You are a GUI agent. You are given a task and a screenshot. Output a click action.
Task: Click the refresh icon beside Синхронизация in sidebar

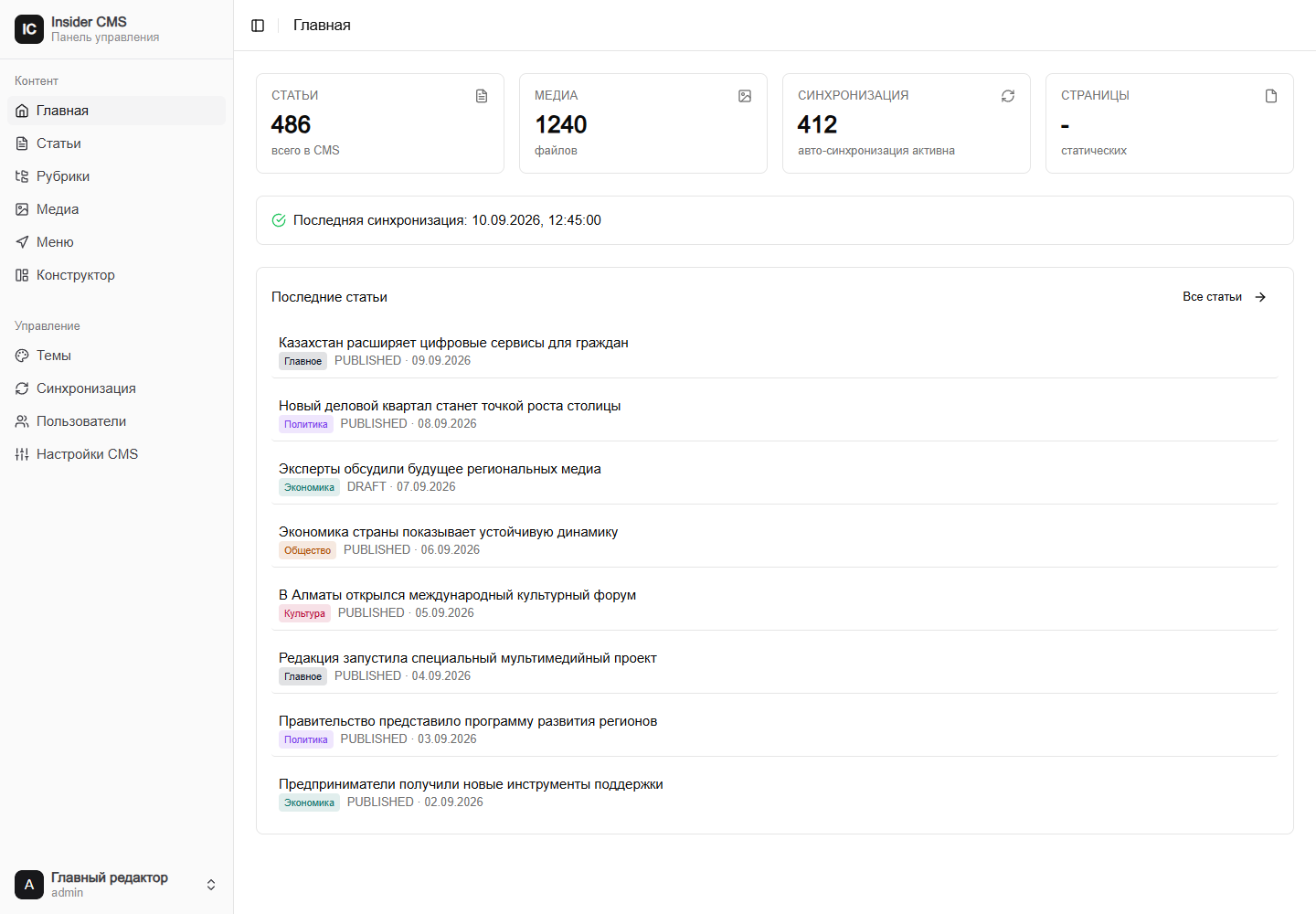22,388
